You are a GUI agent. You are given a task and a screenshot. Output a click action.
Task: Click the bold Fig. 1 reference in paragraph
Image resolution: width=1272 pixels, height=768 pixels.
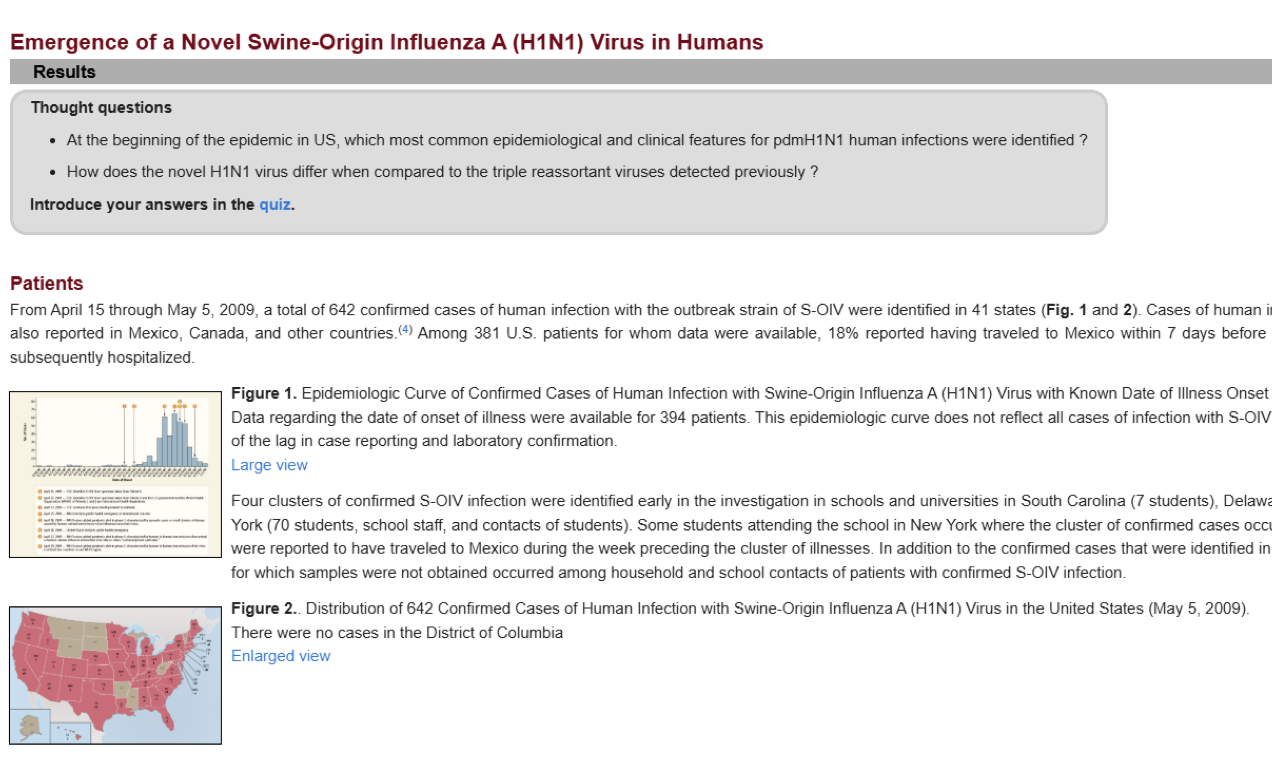[x=1066, y=310]
